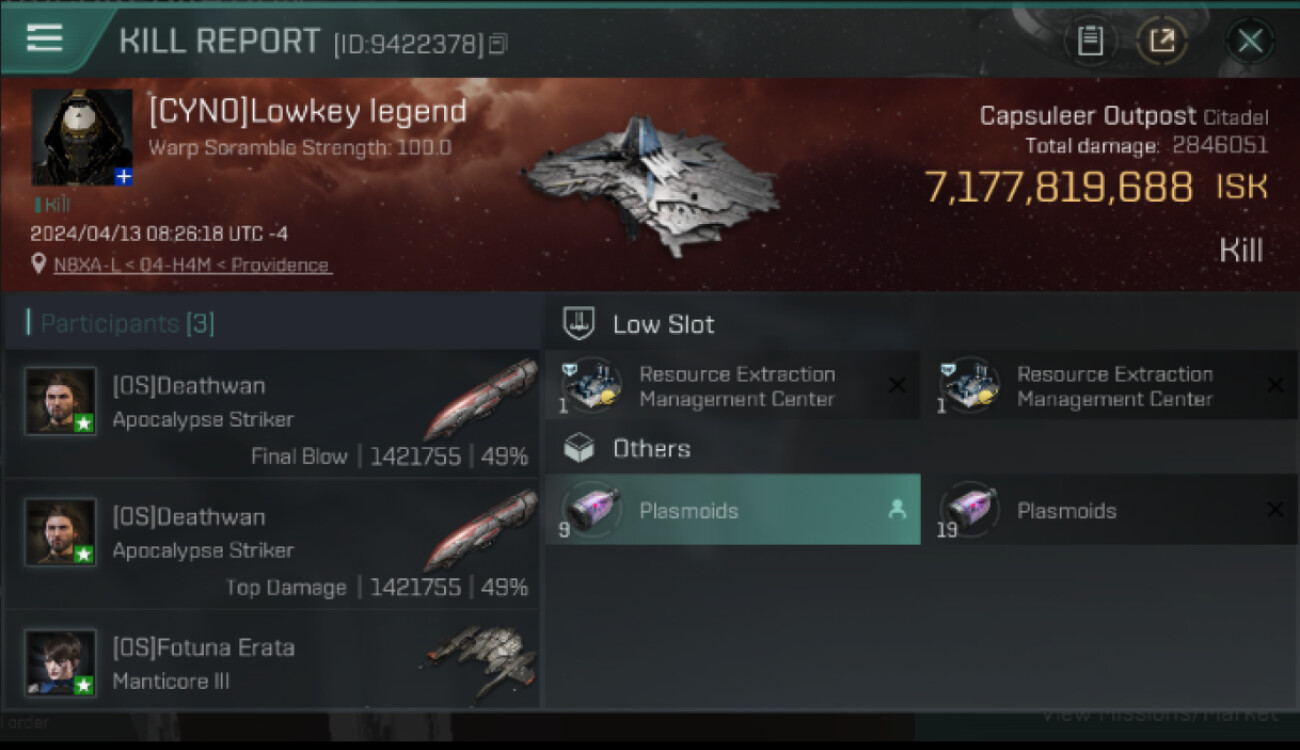Click the Manticore III ship image
The height and width of the screenshot is (750, 1300).
(x=480, y=660)
